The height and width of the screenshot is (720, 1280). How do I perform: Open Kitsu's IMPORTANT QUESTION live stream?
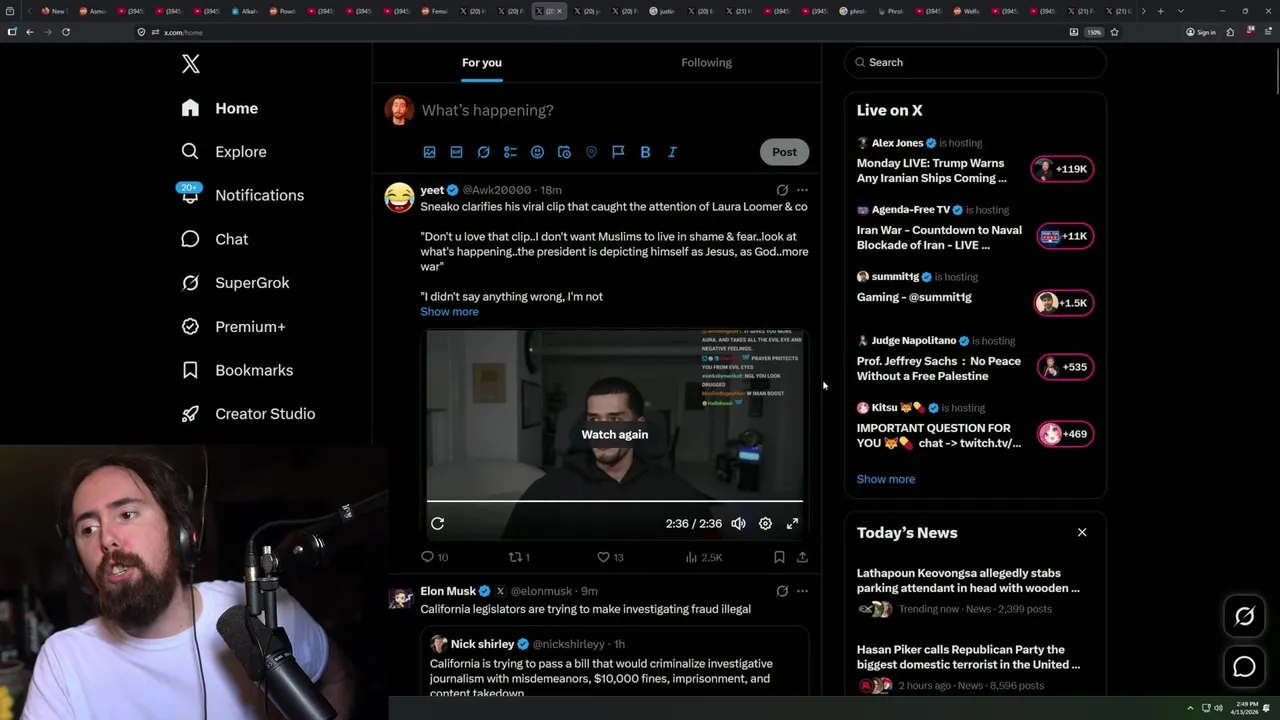pyautogui.click(x=975, y=427)
